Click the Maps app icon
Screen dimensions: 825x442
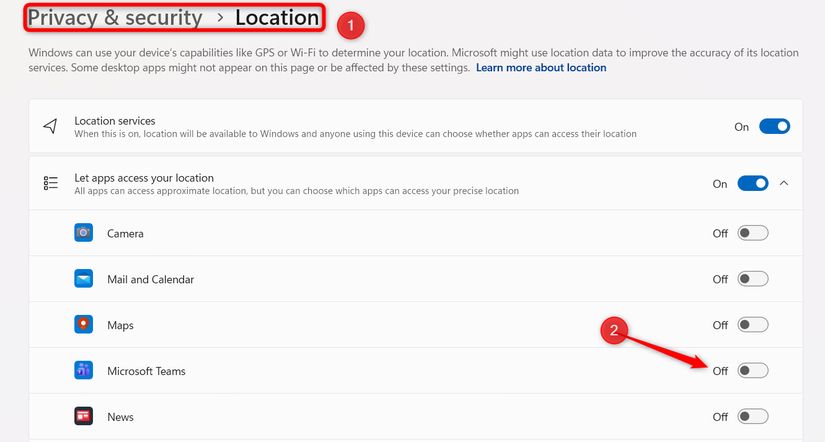[83, 325]
